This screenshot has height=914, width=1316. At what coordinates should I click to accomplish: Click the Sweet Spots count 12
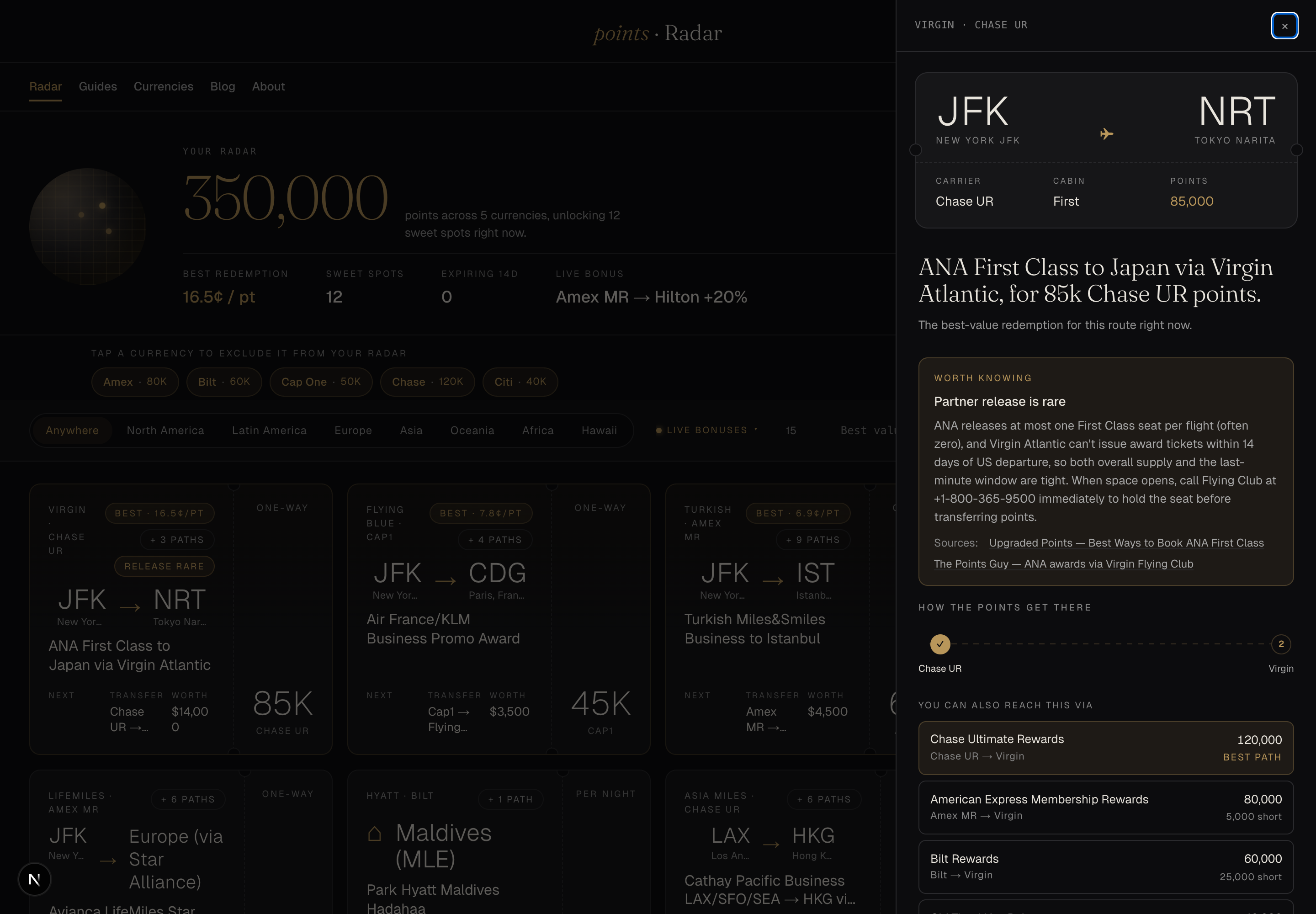[x=334, y=297]
